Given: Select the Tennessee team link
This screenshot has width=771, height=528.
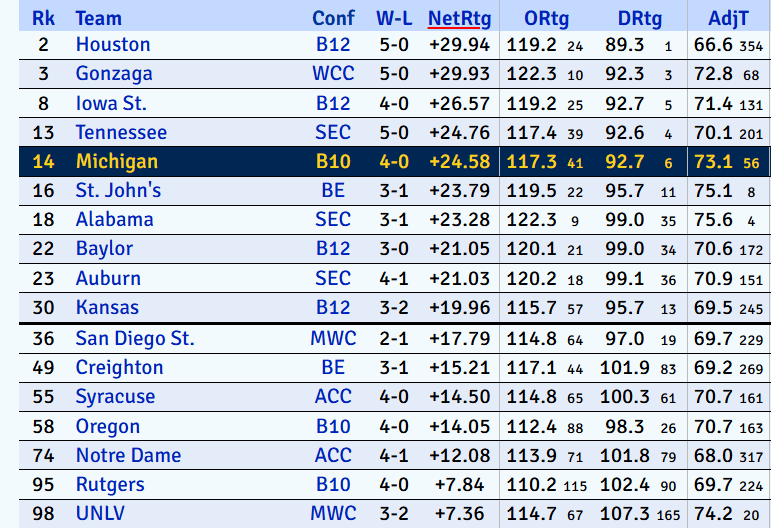Looking at the screenshot, I should [x=121, y=133].
